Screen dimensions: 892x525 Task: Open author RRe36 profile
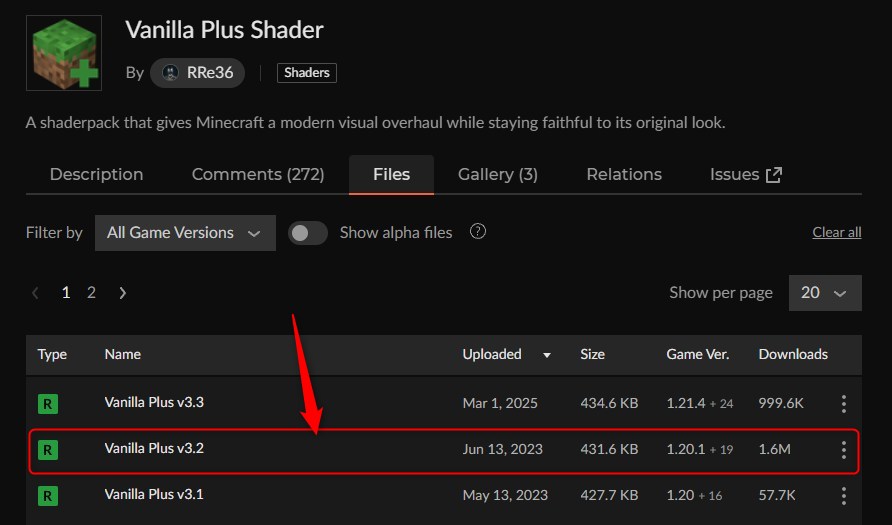[x=197, y=73]
